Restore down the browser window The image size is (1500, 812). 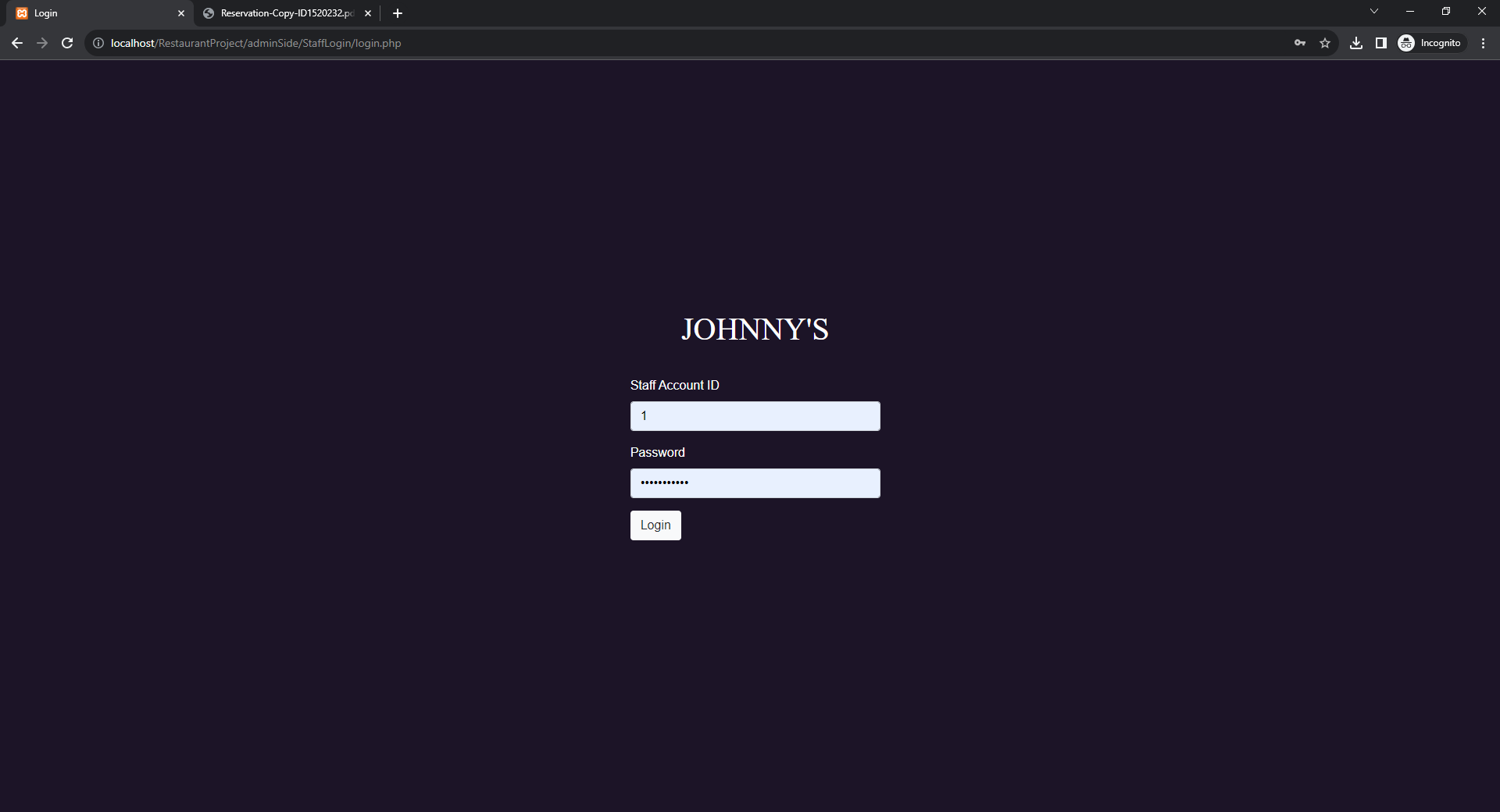(1446, 12)
